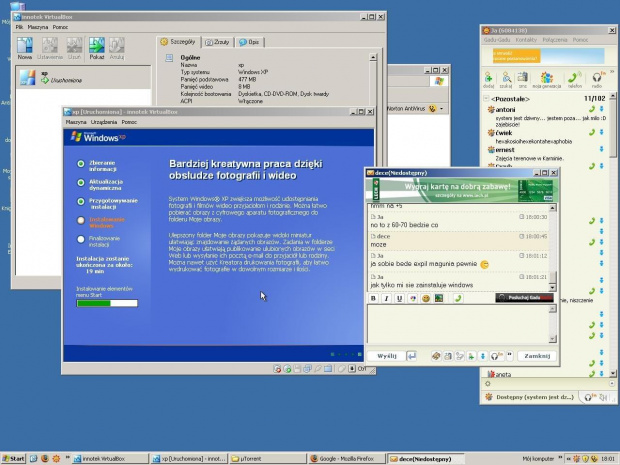Click the clock in the system tray
The height and width of the screenshot is (465, 620).
tap(608, 459)
